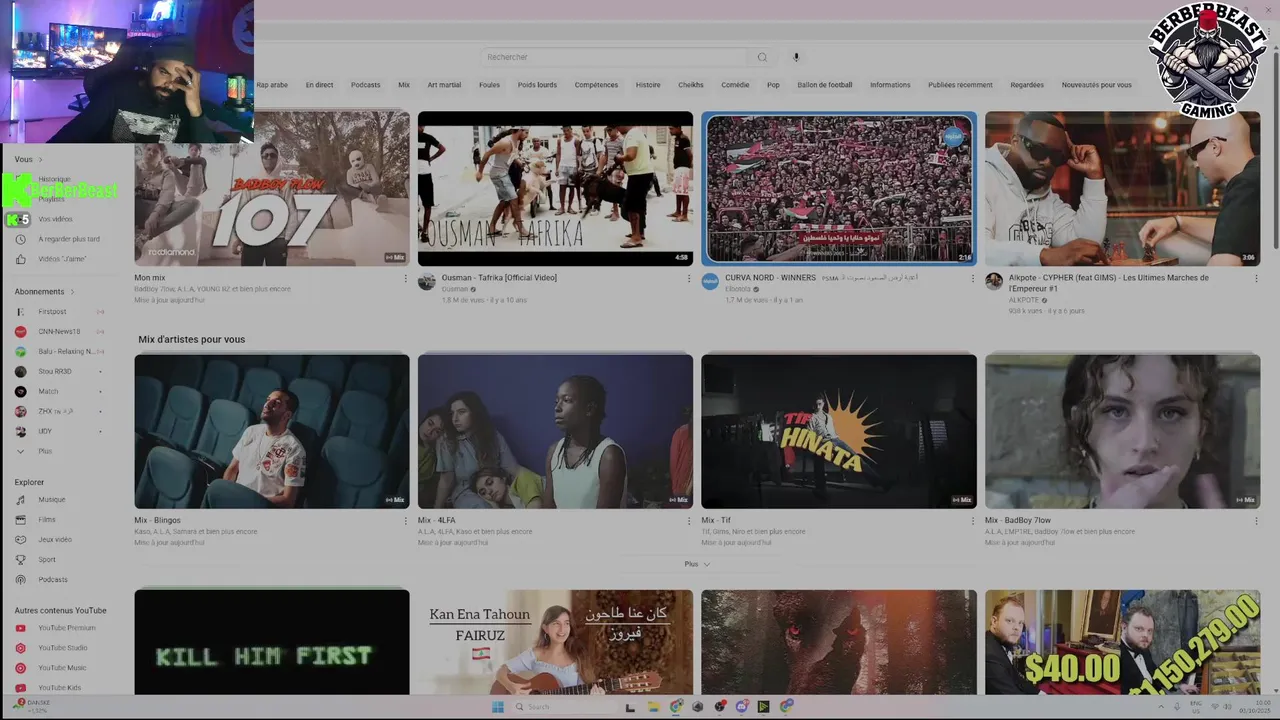The width and height of the screenshot is (1280, 720).
Task: Open Ousman channel avatar under video
Action: pos(427,282)
